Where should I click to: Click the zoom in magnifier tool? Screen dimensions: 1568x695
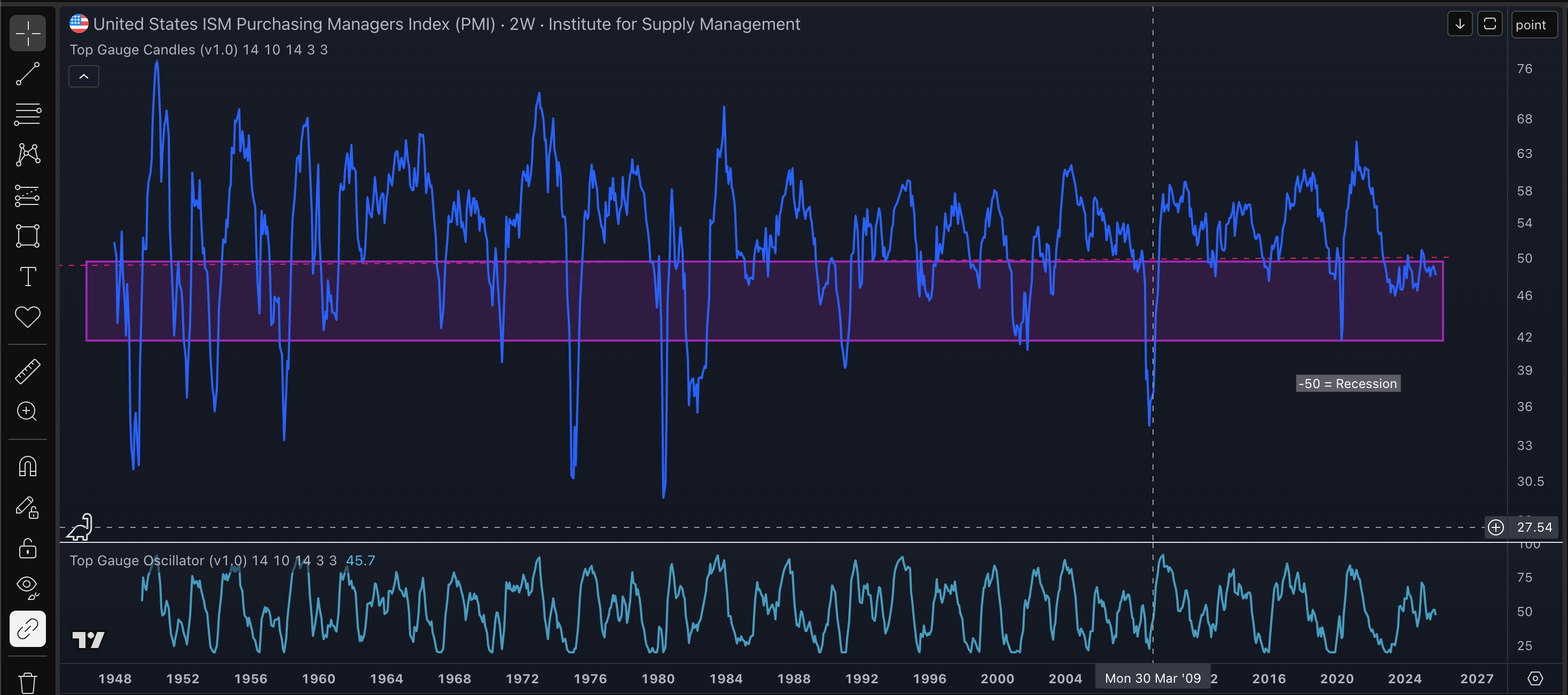pos(27,412)
